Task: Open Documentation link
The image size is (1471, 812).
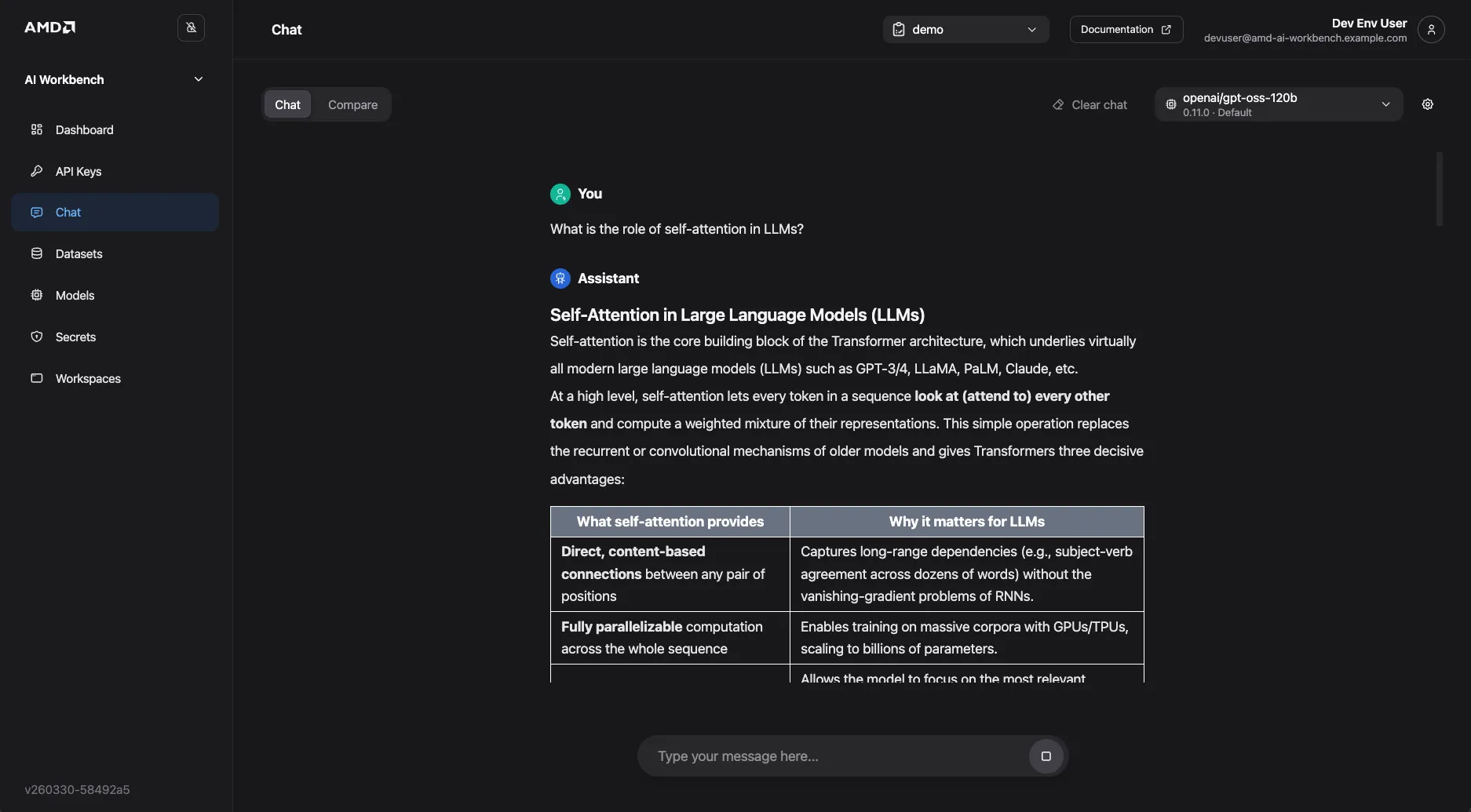Action: [x=1126, y=29]
